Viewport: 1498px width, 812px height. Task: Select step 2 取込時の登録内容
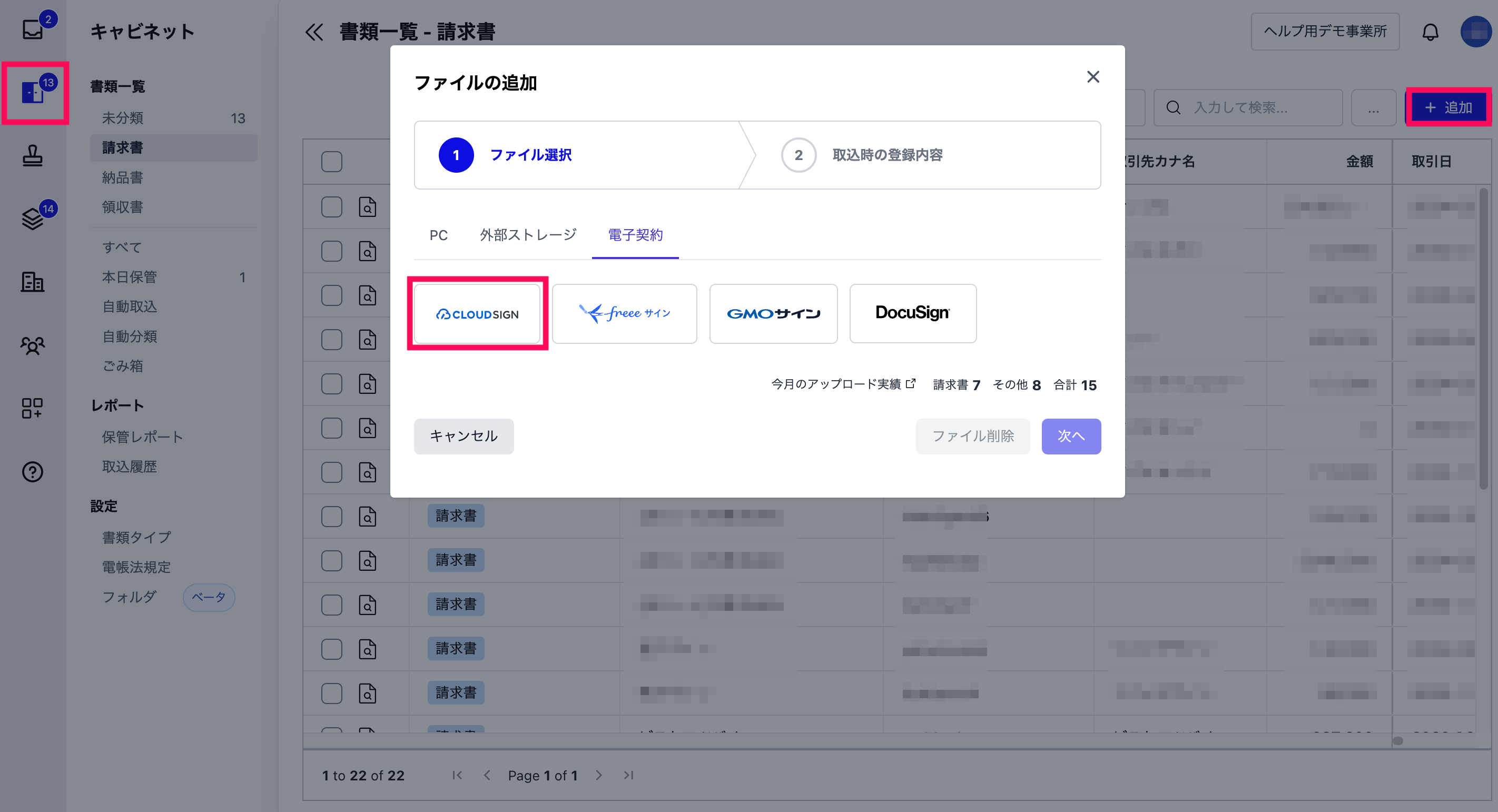[x=862, y=155]
